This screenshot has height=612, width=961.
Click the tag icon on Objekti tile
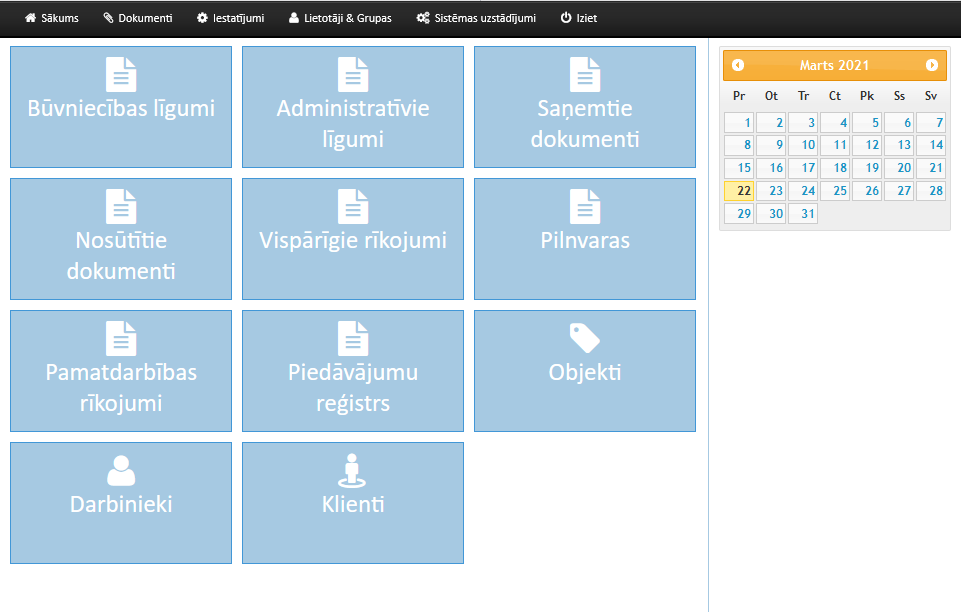[585, 338]
